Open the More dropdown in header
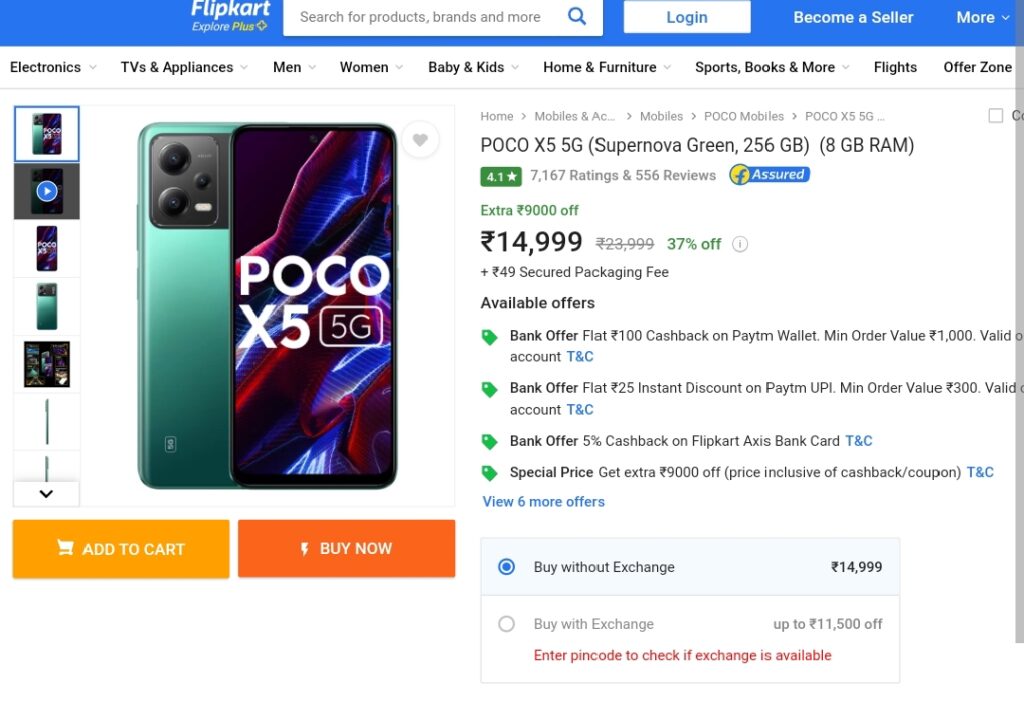This screenshot has width=1024, height=720. click(983, 17)
